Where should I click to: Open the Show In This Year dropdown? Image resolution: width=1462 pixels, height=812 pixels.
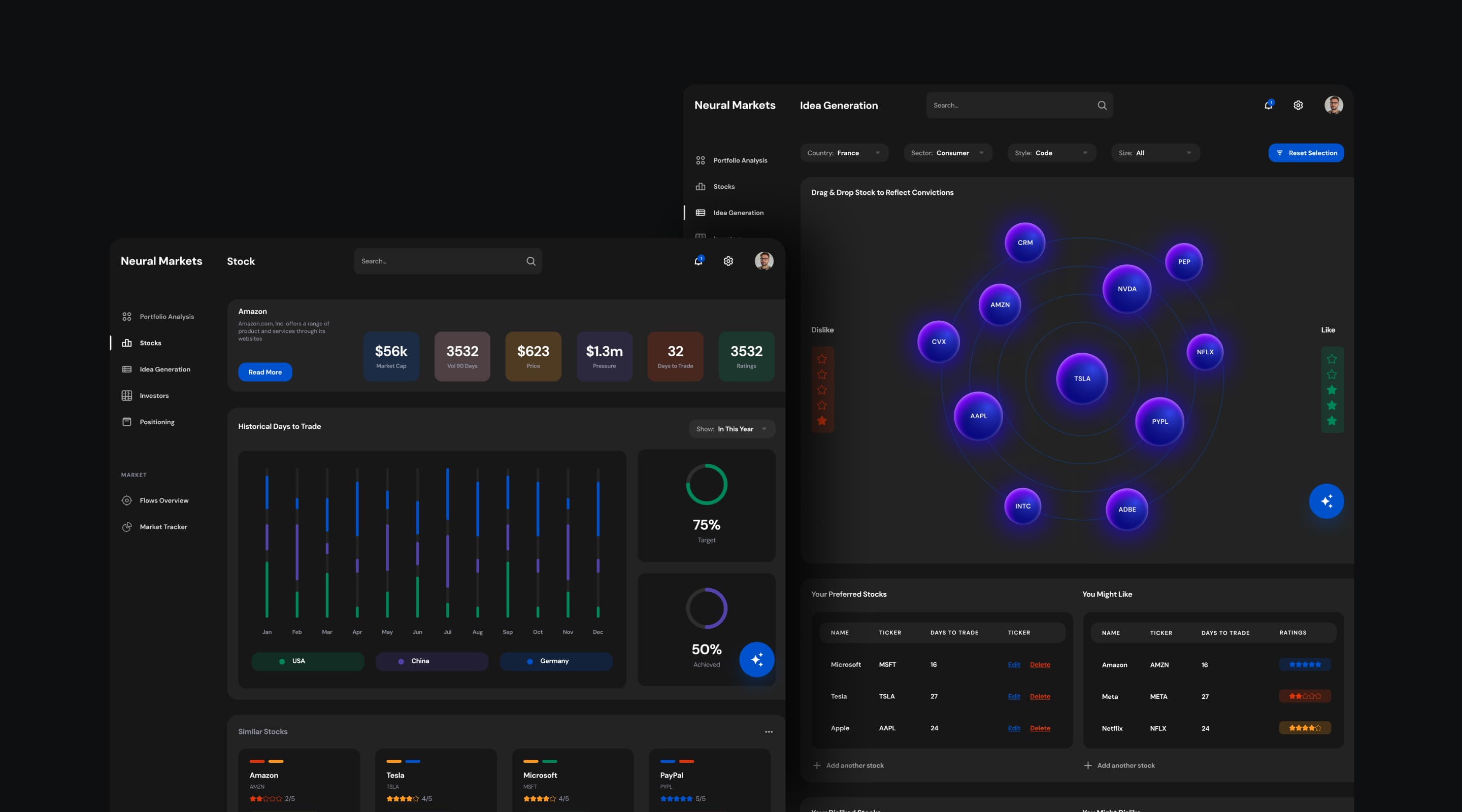click(732, 429)
